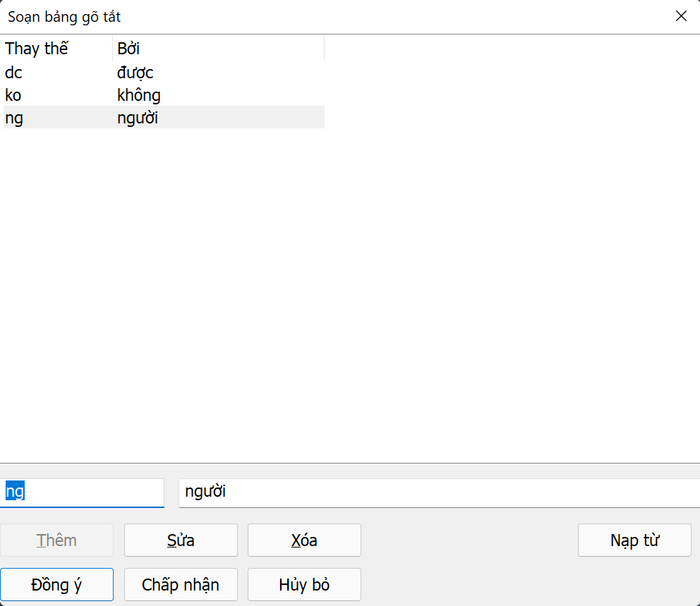Click the "không" replacement entry
This screenshot has height=606, width=700.
(x=139, y=95)
